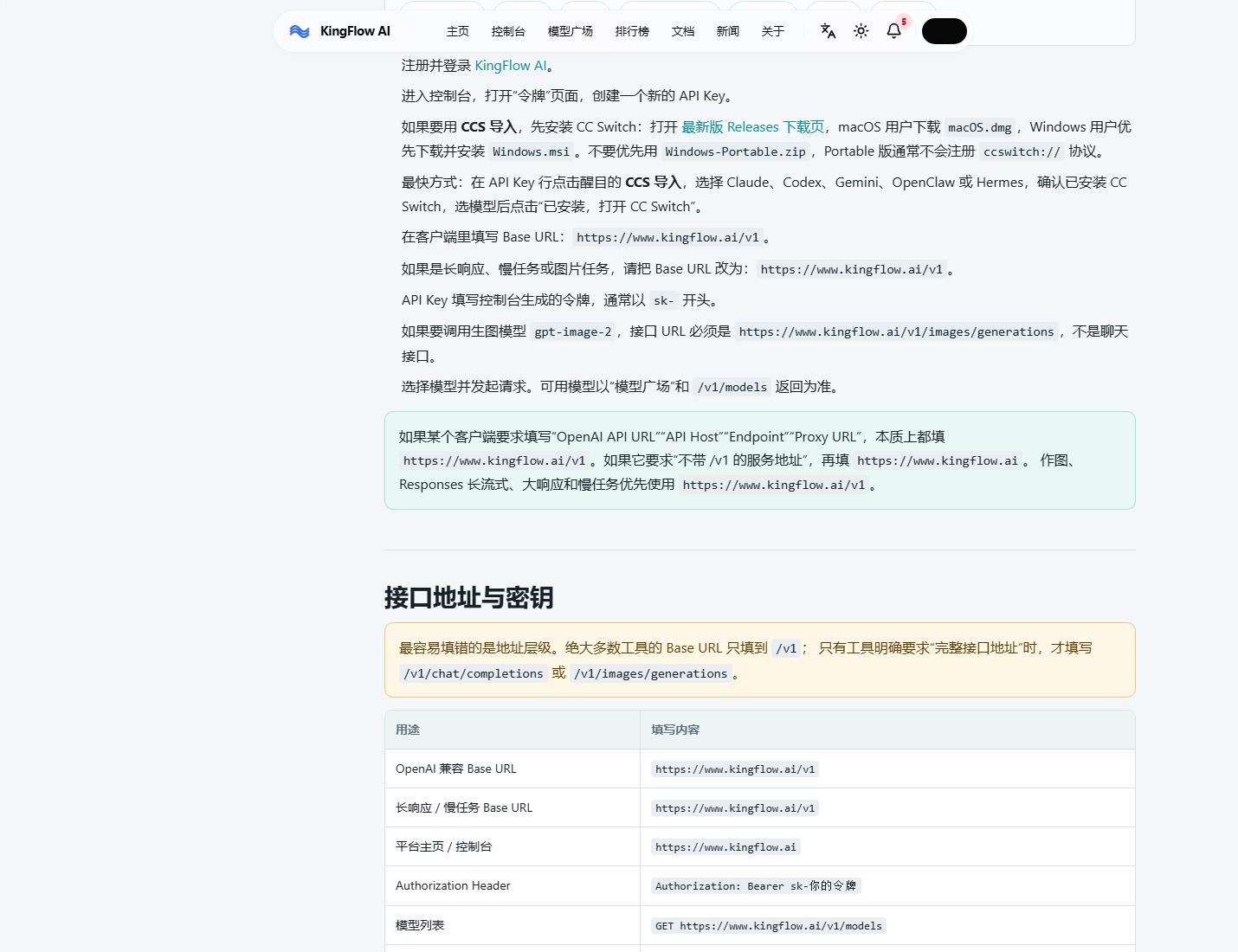Click the Windows-Portable.zip code text
This screenshot has width=1238, height=952.
tap(735, 151)
